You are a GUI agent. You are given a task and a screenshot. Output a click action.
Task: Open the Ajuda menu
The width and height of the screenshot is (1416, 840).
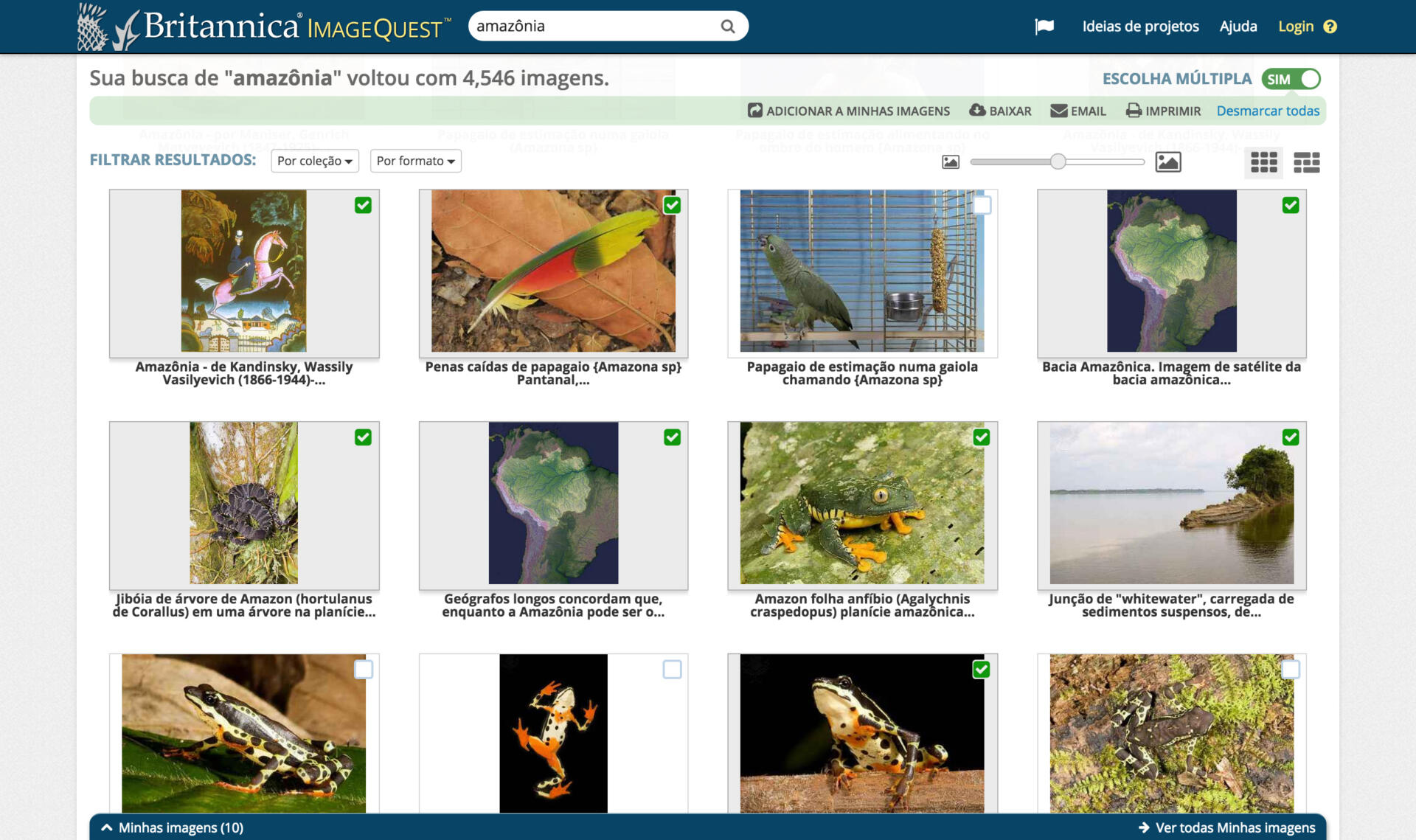1238,26
